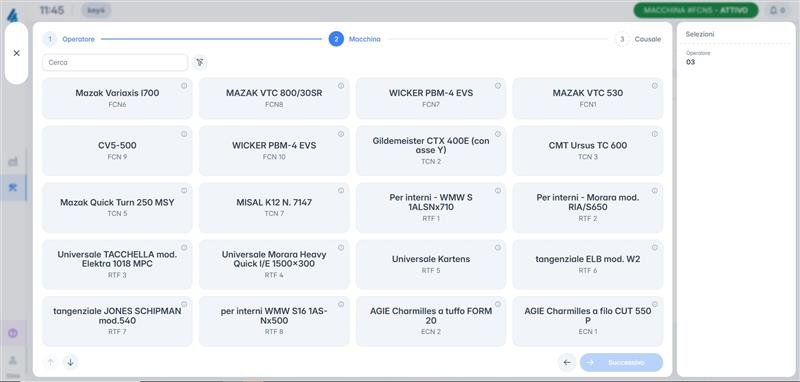Choose WICKER PBM-4 EVS FCN7
800x382 pixels.
coord(431,98)
